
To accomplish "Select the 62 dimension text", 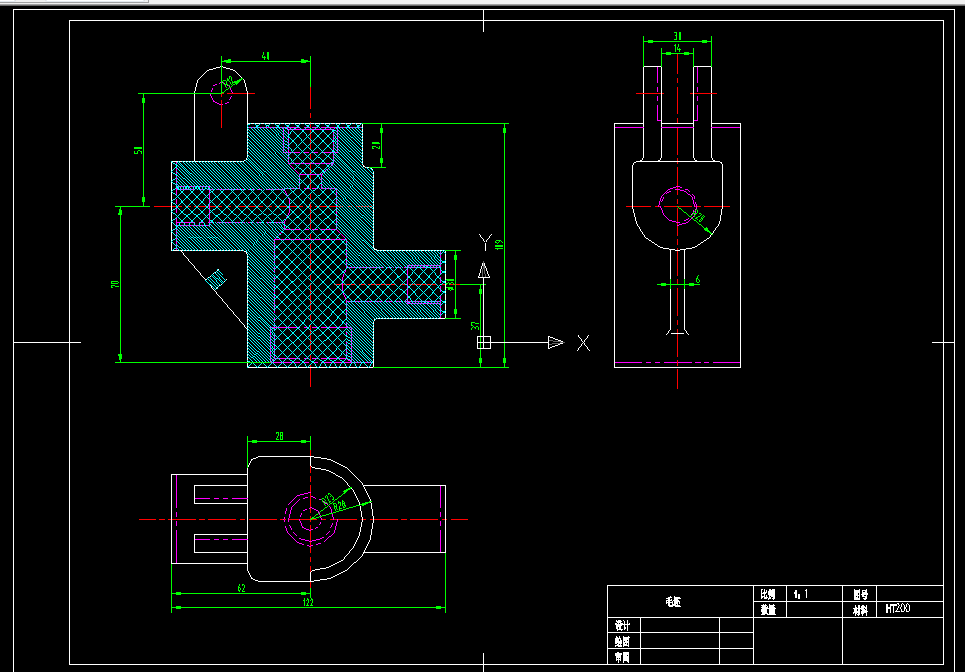I will [241, 588].
